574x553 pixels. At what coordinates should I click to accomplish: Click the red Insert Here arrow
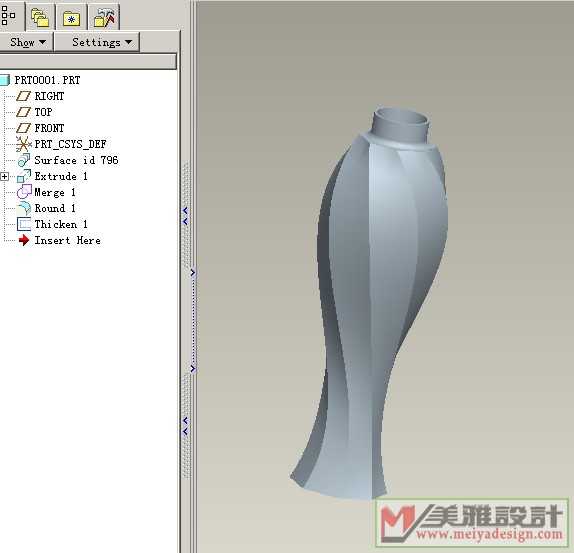[24, 240]
